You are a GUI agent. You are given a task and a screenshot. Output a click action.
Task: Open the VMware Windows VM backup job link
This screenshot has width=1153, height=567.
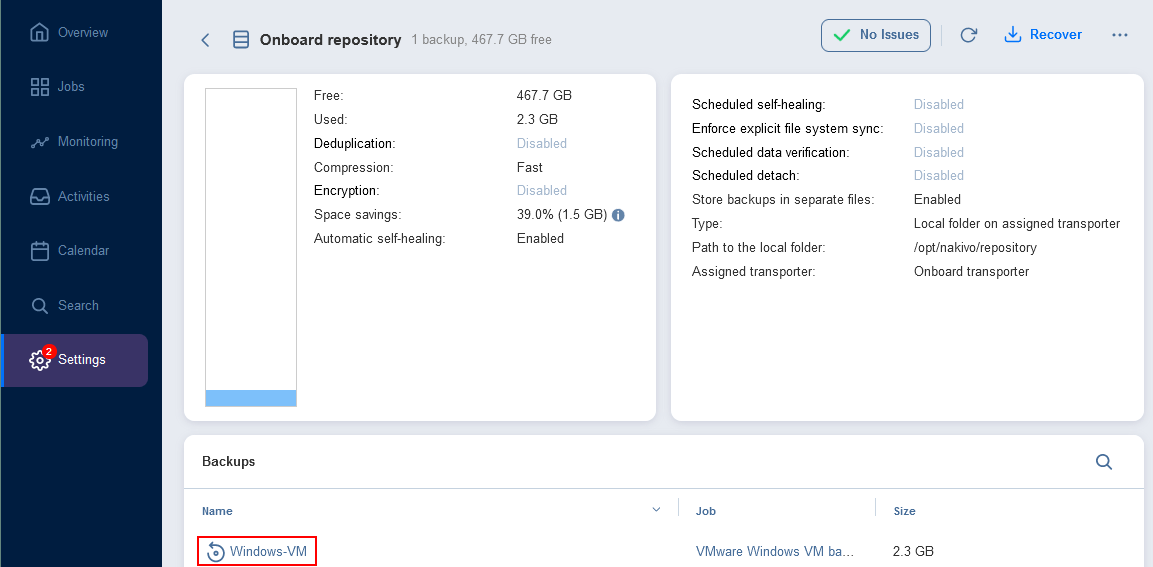pos(775,552)
